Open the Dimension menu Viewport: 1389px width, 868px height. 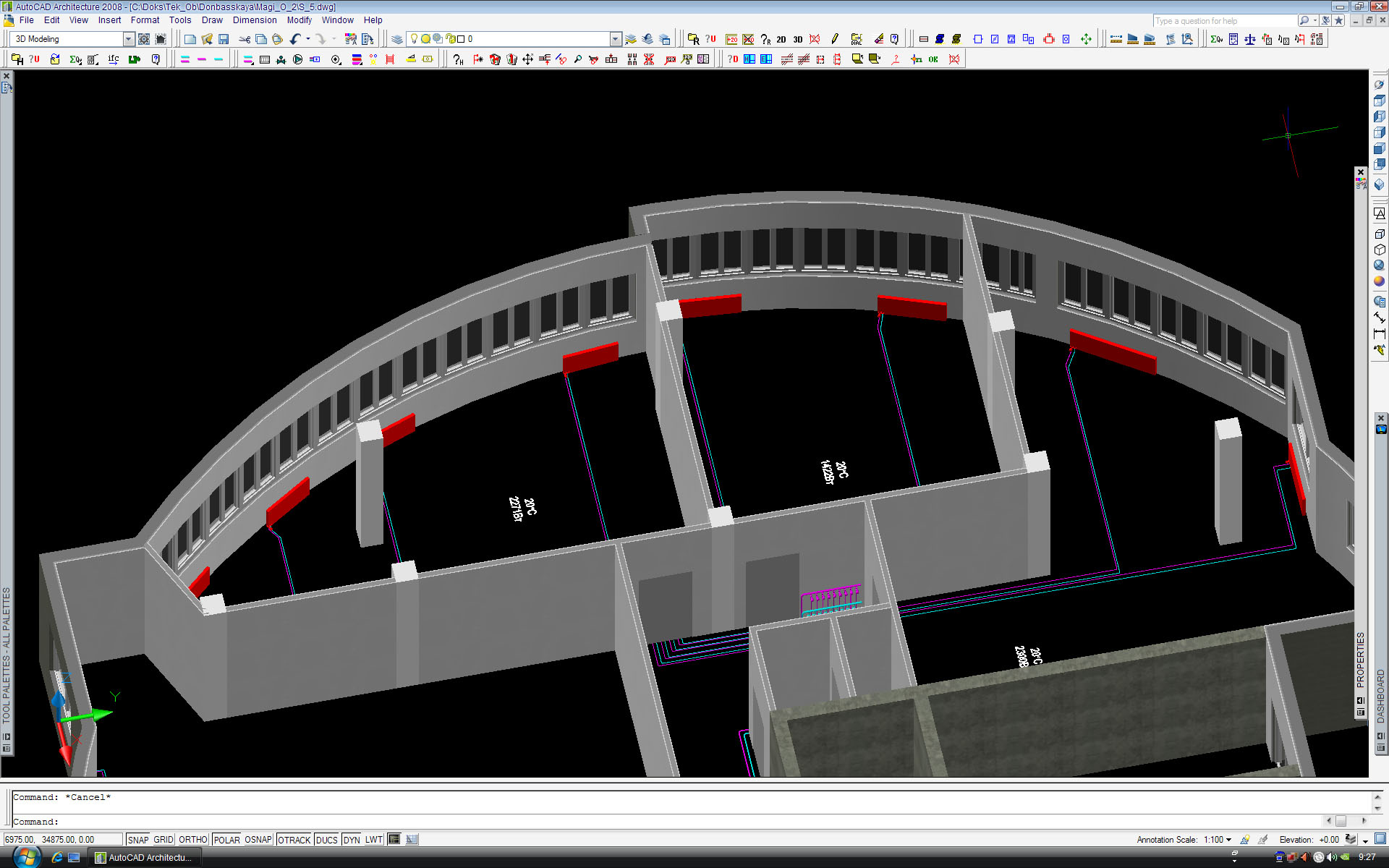click(254, 20)
